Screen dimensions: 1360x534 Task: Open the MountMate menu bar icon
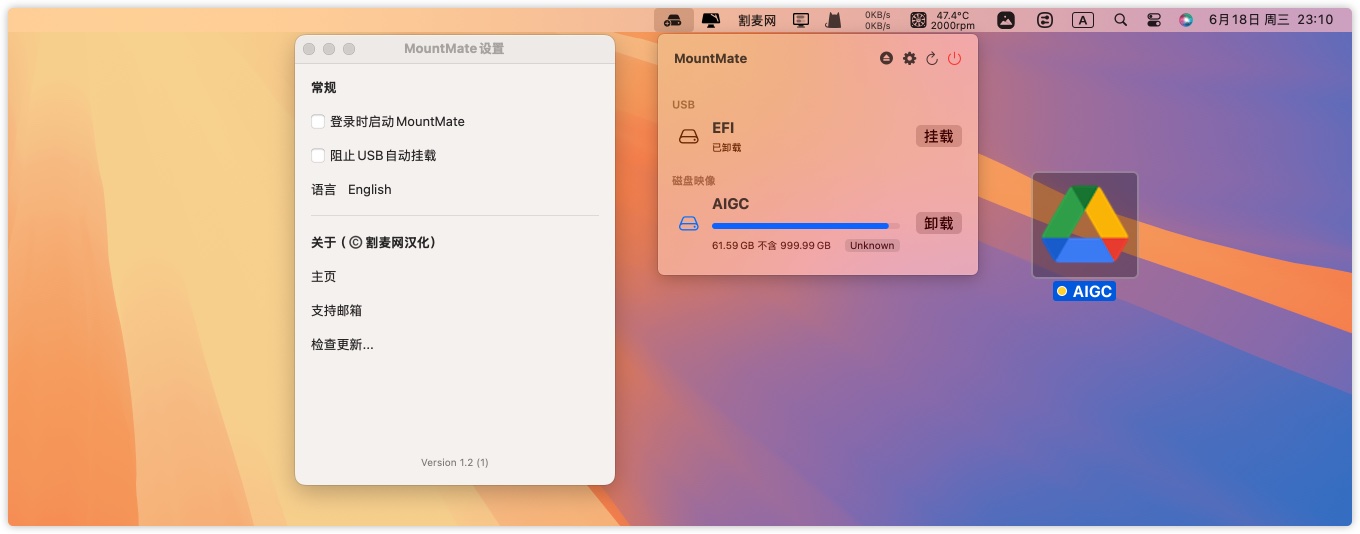(x=673, y=20)
